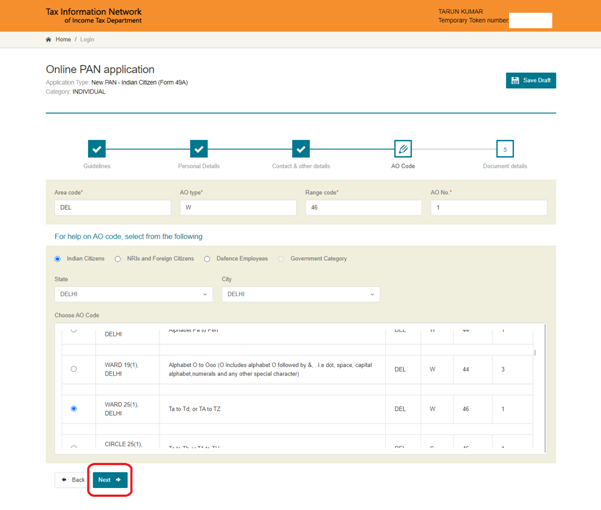Image resolution: width=601 pixels, height=510 pixels.
Task: Click the Save Draft button
Action: (530, 80)
